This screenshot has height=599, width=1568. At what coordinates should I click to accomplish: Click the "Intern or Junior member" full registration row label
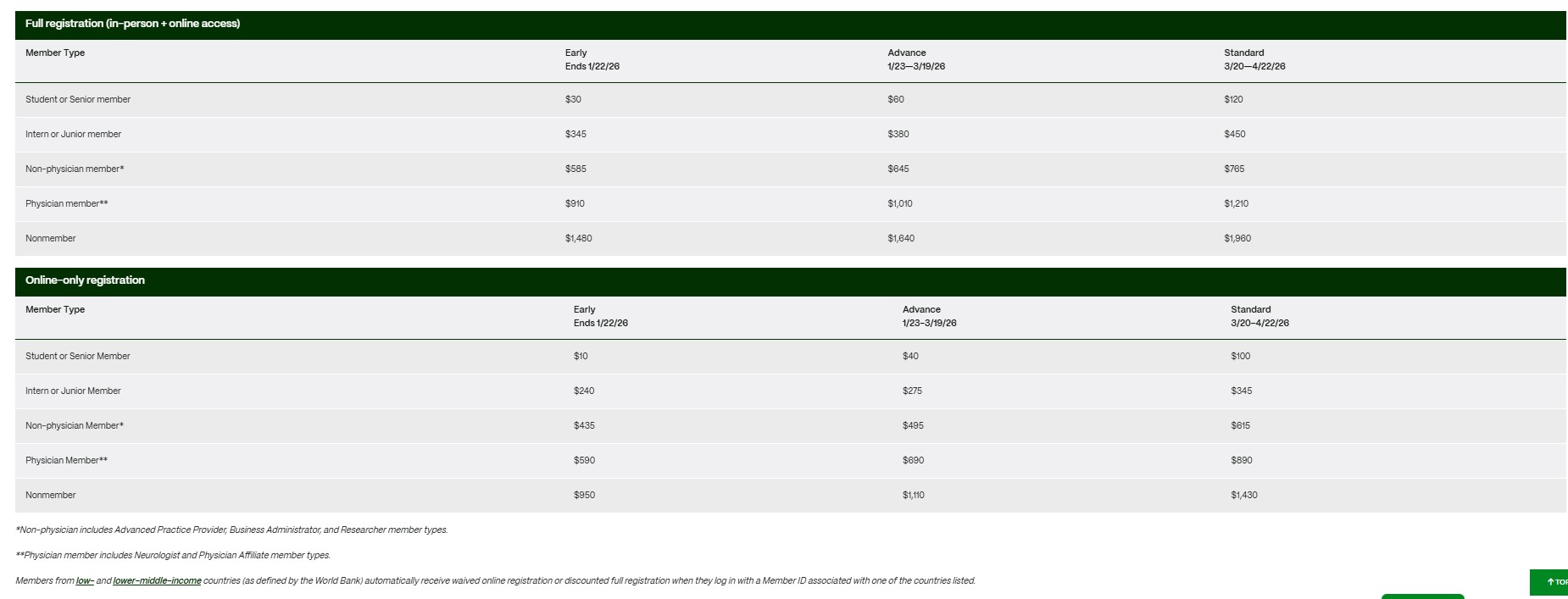click(x=73, y=135)
